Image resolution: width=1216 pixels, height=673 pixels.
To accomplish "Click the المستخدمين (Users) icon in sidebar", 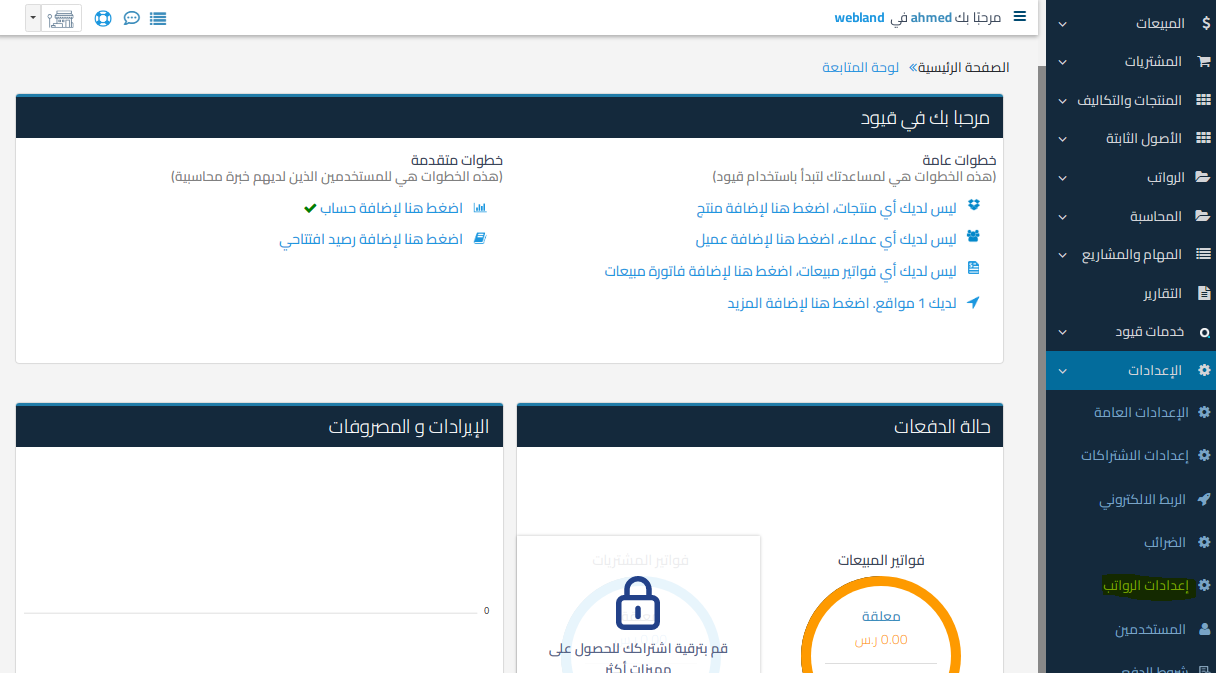I will click(1205, 628).
